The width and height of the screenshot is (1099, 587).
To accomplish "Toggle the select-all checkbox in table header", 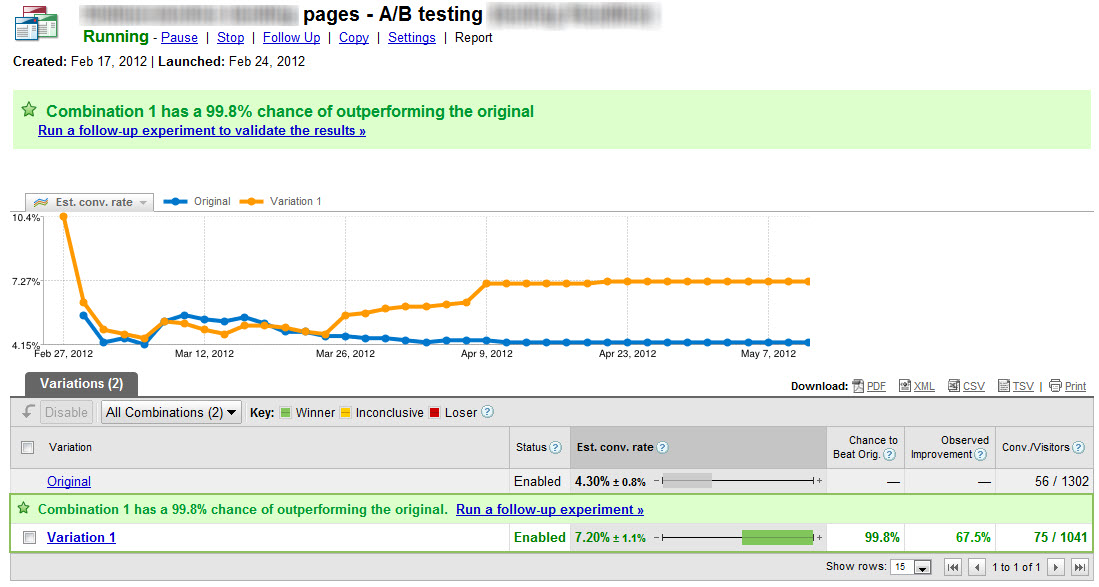I will pos(29,448).
